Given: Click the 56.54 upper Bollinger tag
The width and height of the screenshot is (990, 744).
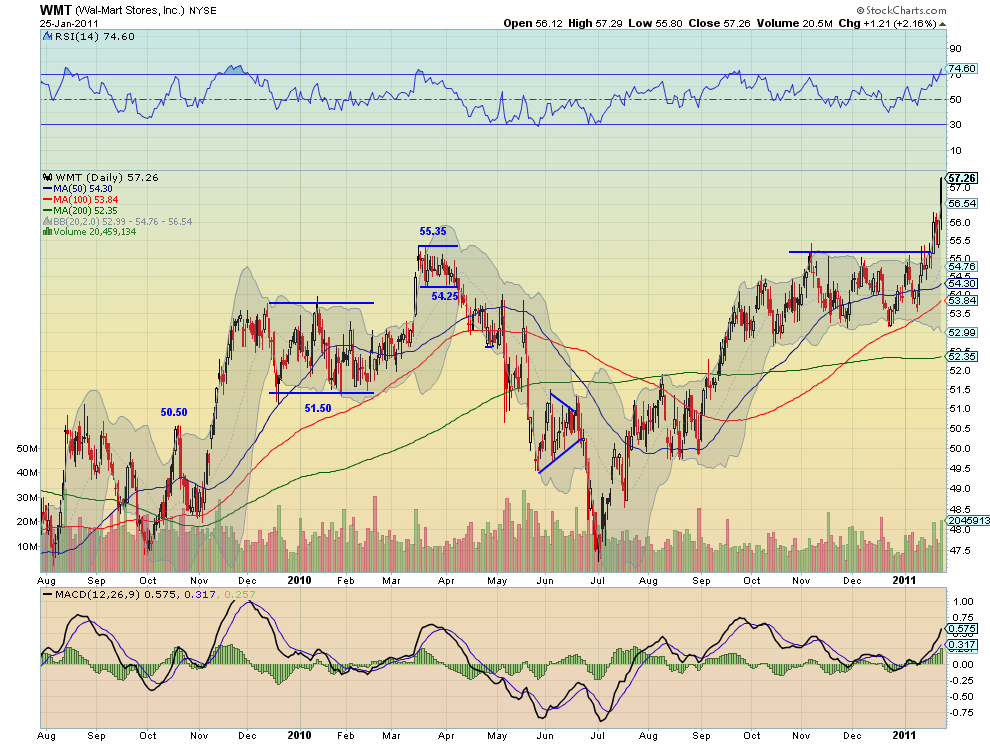Looking at the screenshot, I should point(962,203).
